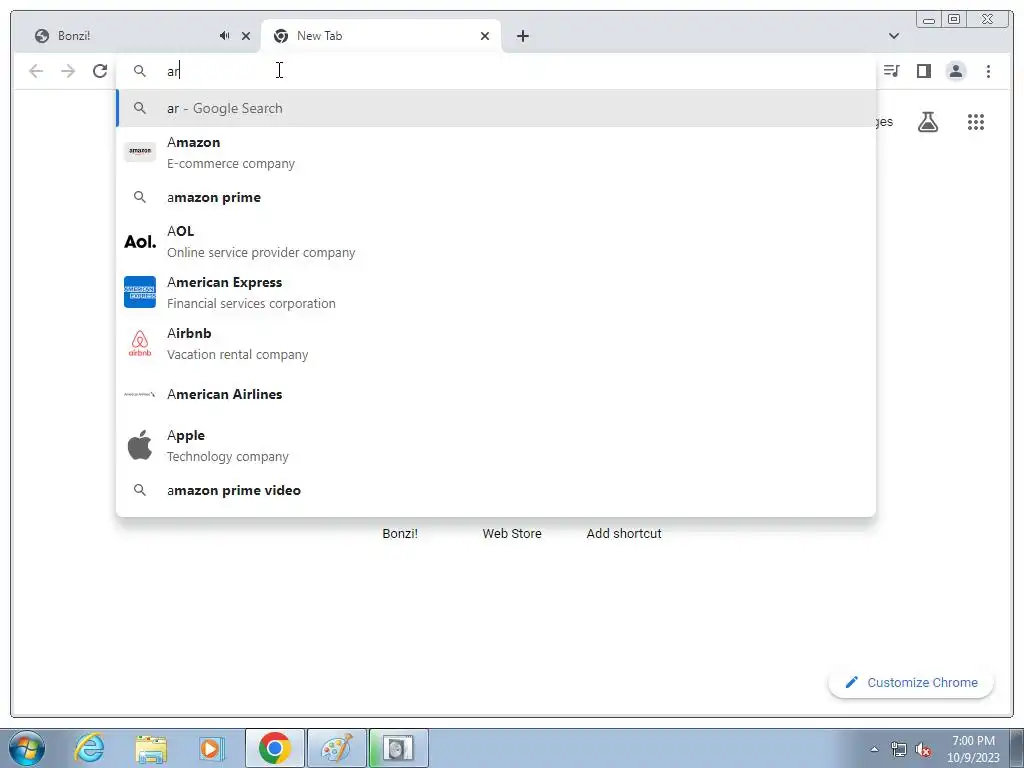Pick the American Airlines suggestion

coord(496,394)
